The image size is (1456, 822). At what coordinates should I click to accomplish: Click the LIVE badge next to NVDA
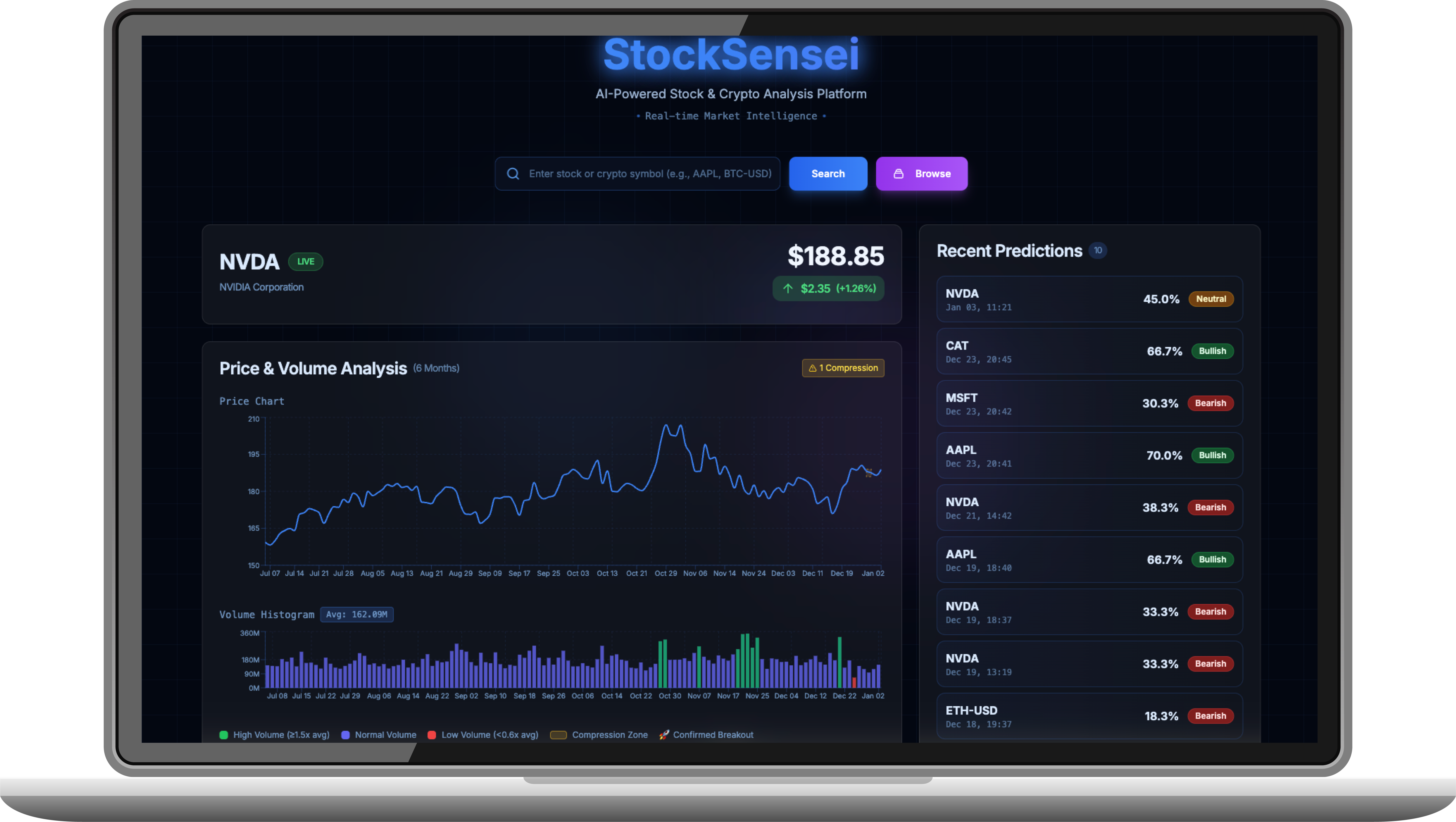pyautogui.click(x=305, y=262)
